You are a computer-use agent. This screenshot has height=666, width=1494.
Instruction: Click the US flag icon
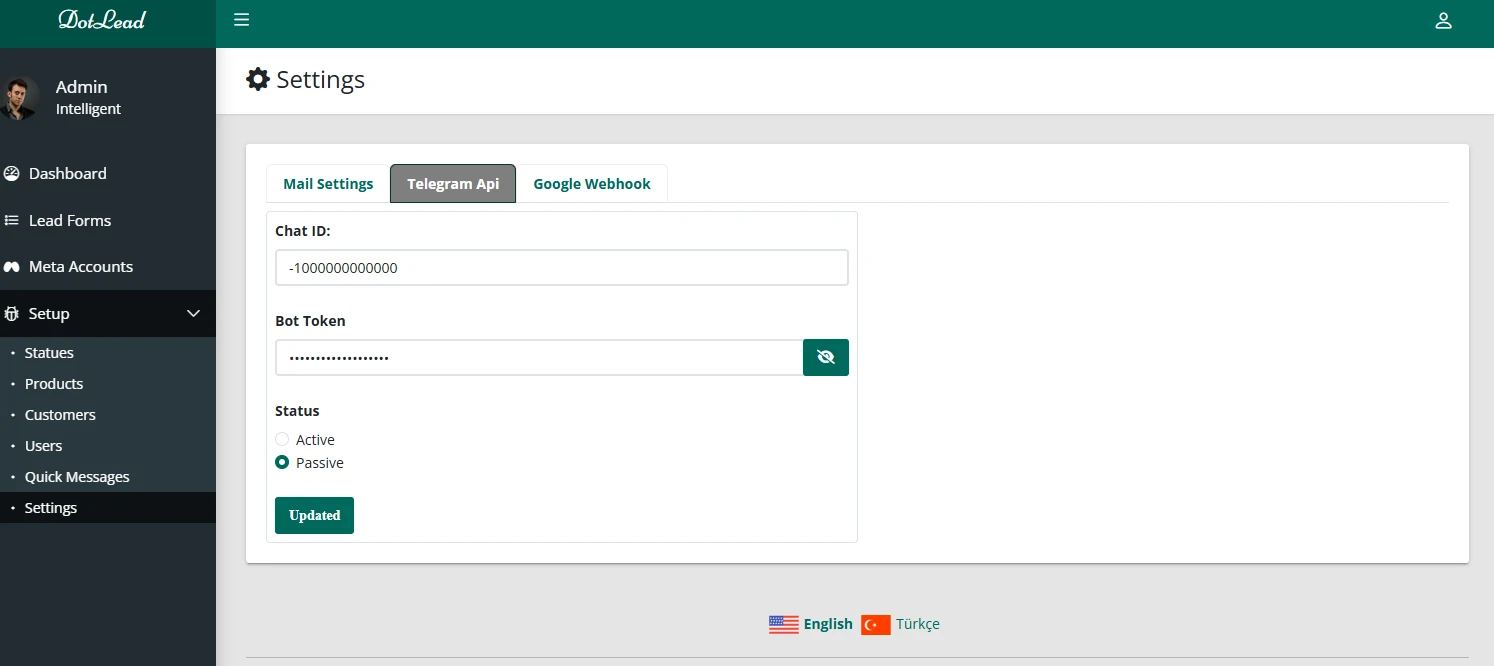(x=783, y=624)
